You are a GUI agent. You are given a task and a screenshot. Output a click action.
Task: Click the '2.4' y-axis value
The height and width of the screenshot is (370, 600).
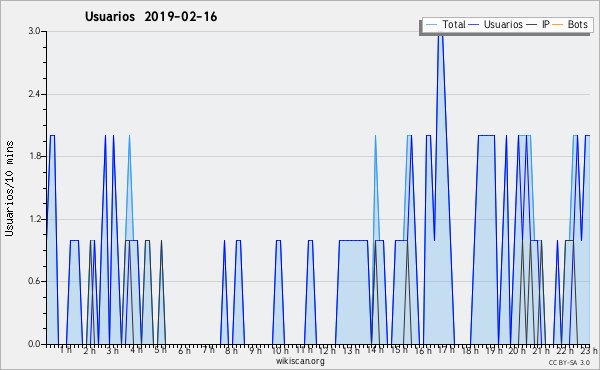(34, 94)
